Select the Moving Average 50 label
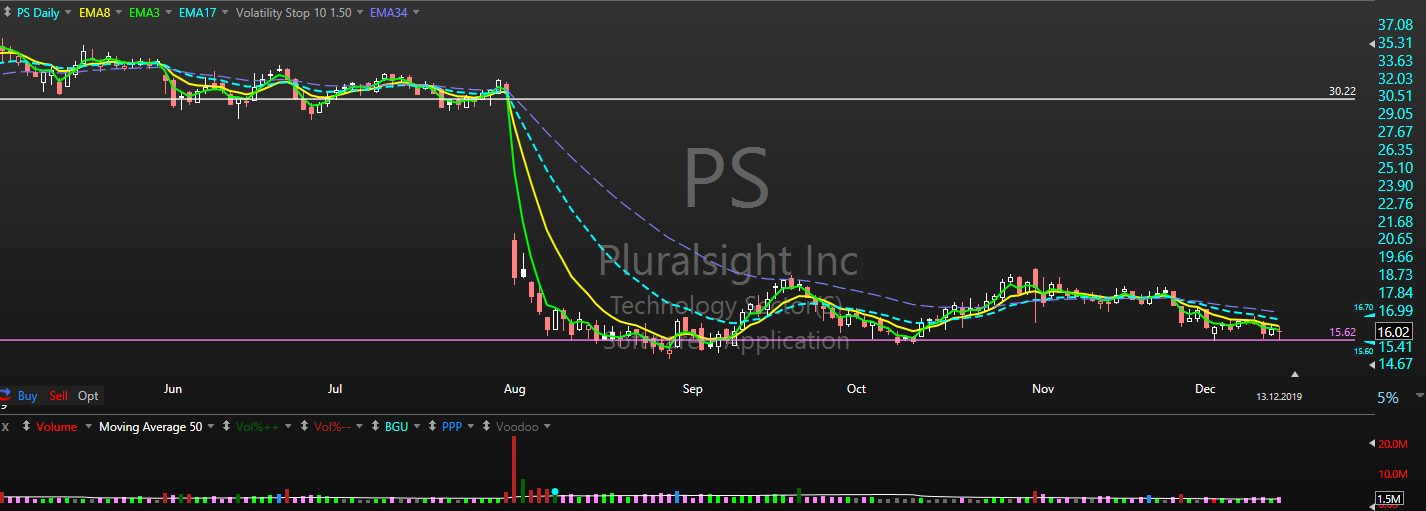This screenshot has height=511, width=1426. 150,427
